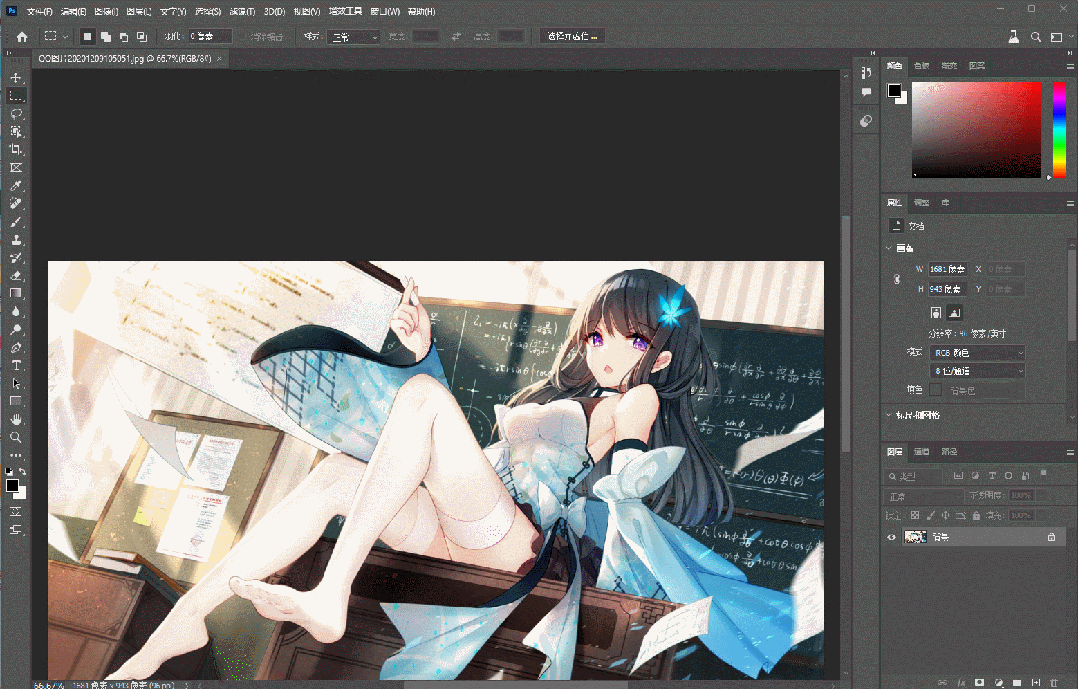The height and width of the screenshot is (689, 1078).
Task: Select the Pen tool
Action: (x=16, y=347)
